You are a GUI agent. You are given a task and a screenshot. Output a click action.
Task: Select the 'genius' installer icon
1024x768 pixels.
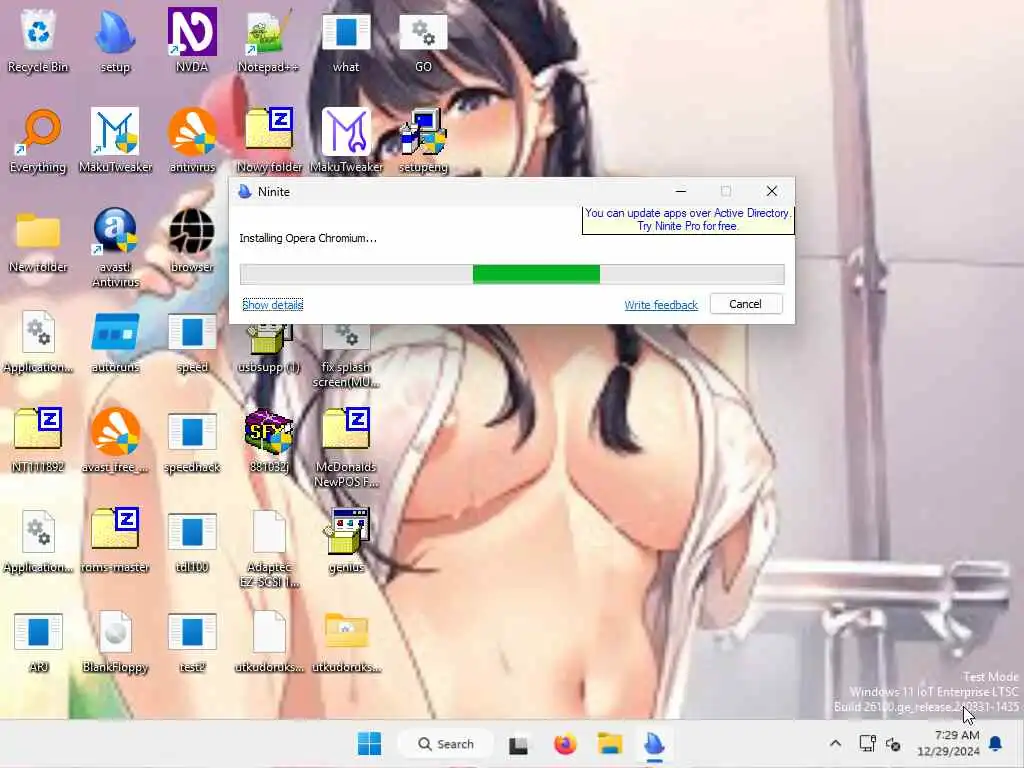pyautogui.click(x=345, y=540)
